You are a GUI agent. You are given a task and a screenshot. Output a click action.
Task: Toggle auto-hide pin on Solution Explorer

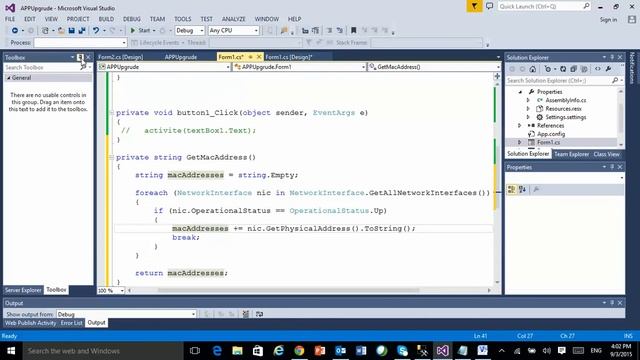(612, 58)
